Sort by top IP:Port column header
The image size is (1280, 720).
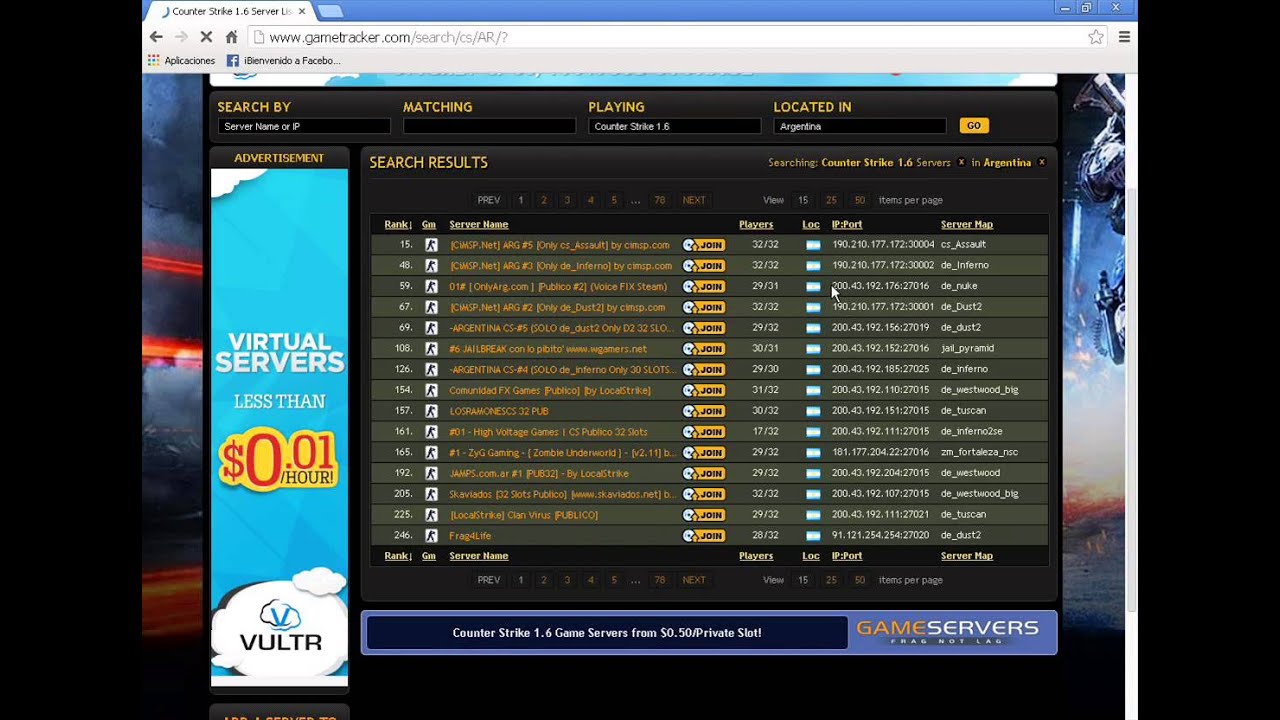point(847,224)
